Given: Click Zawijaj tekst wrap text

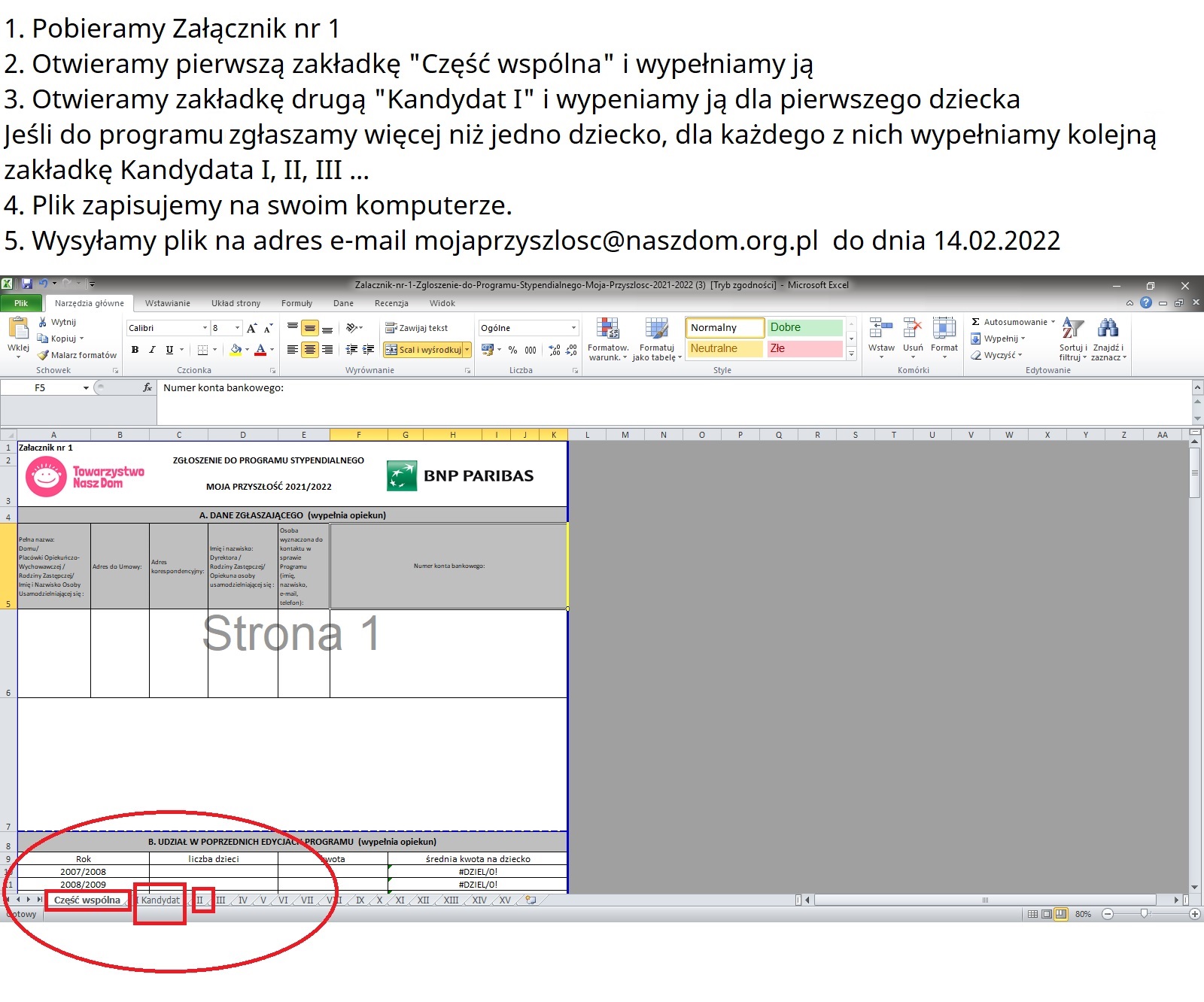Looking at the screenshot, I should click(416, 328).
